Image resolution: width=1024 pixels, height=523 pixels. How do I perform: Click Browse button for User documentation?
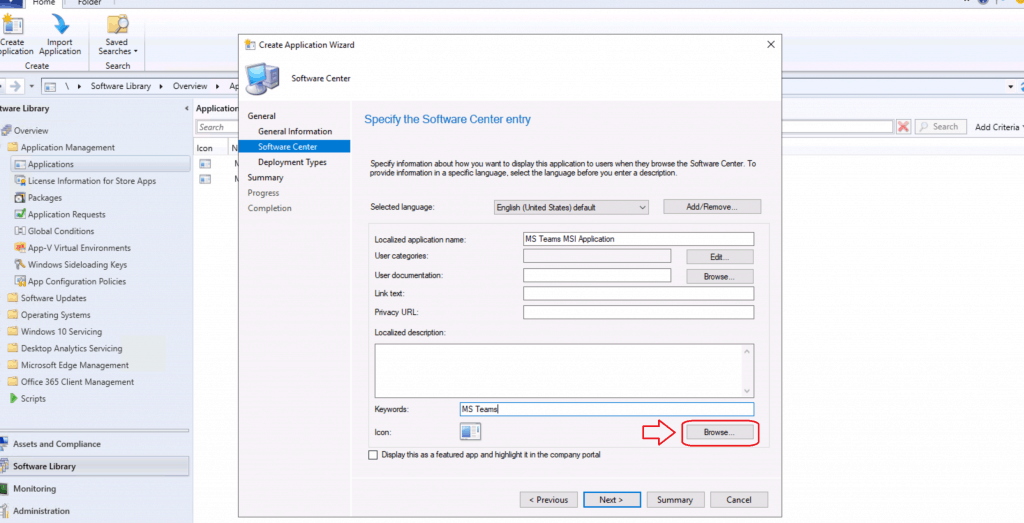(720, 276)
